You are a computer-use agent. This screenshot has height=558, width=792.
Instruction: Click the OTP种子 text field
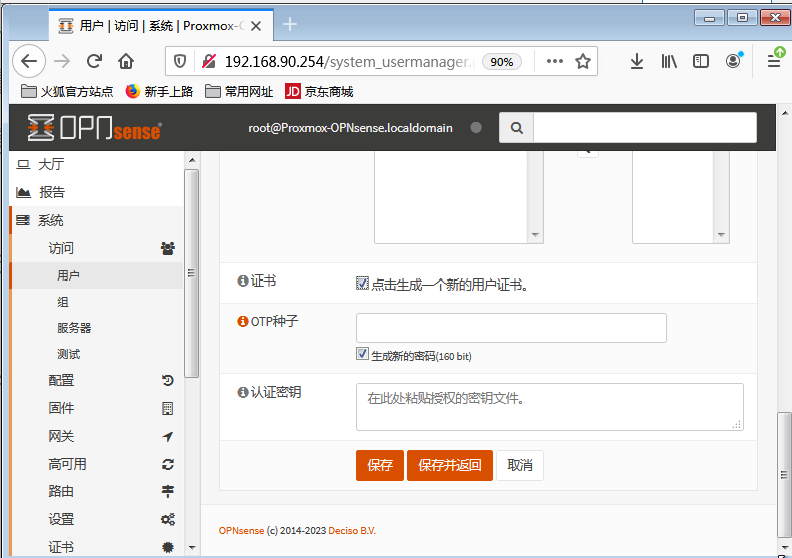[511, 328]
